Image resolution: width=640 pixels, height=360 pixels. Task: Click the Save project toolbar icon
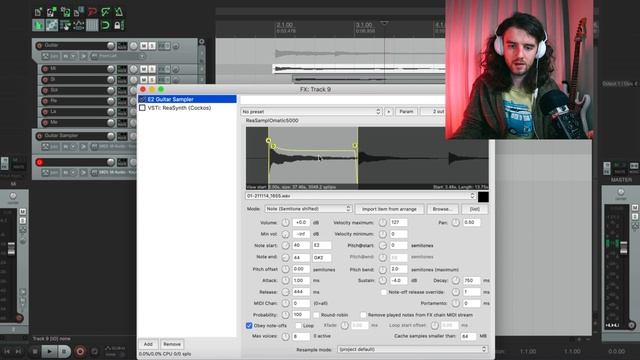coord(65,12)
